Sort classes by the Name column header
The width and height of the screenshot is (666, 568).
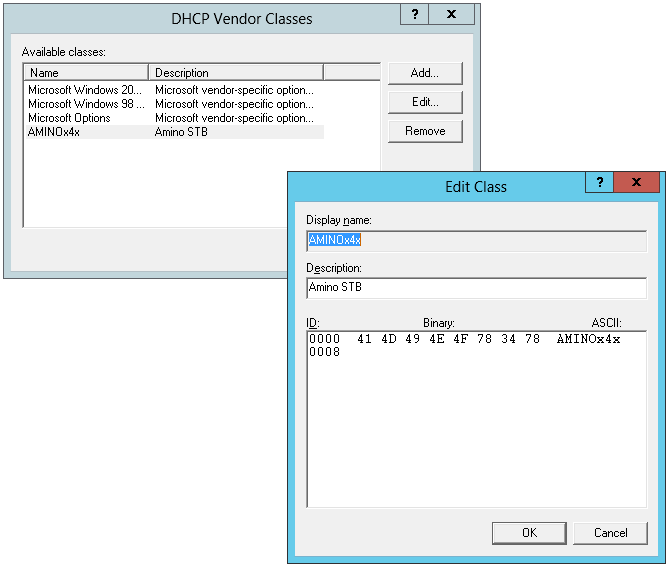coord(86,73)
